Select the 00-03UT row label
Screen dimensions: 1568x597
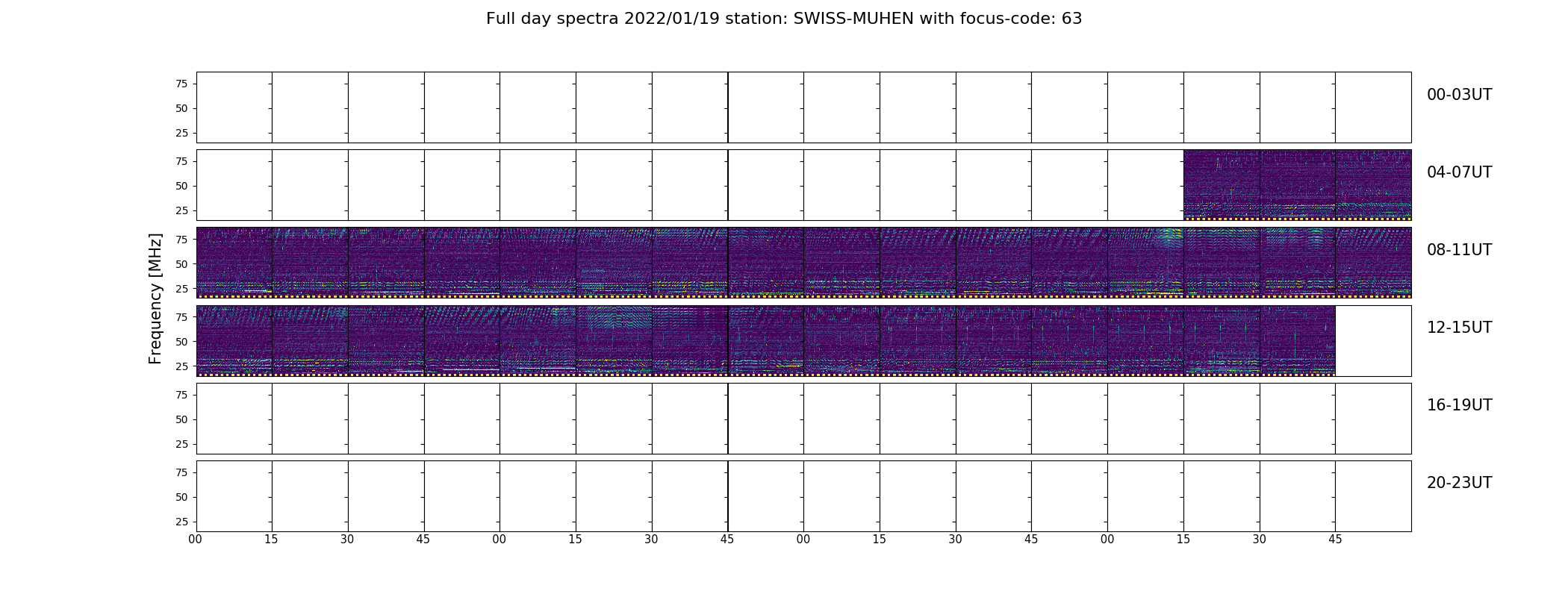(1459, 95)
